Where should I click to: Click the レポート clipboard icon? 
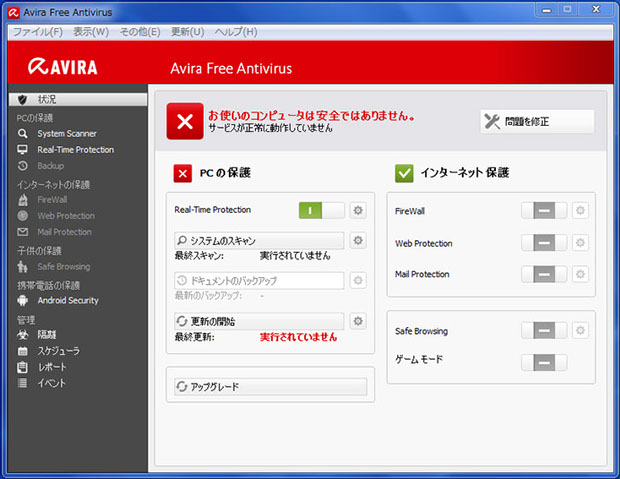coord(23,367)
